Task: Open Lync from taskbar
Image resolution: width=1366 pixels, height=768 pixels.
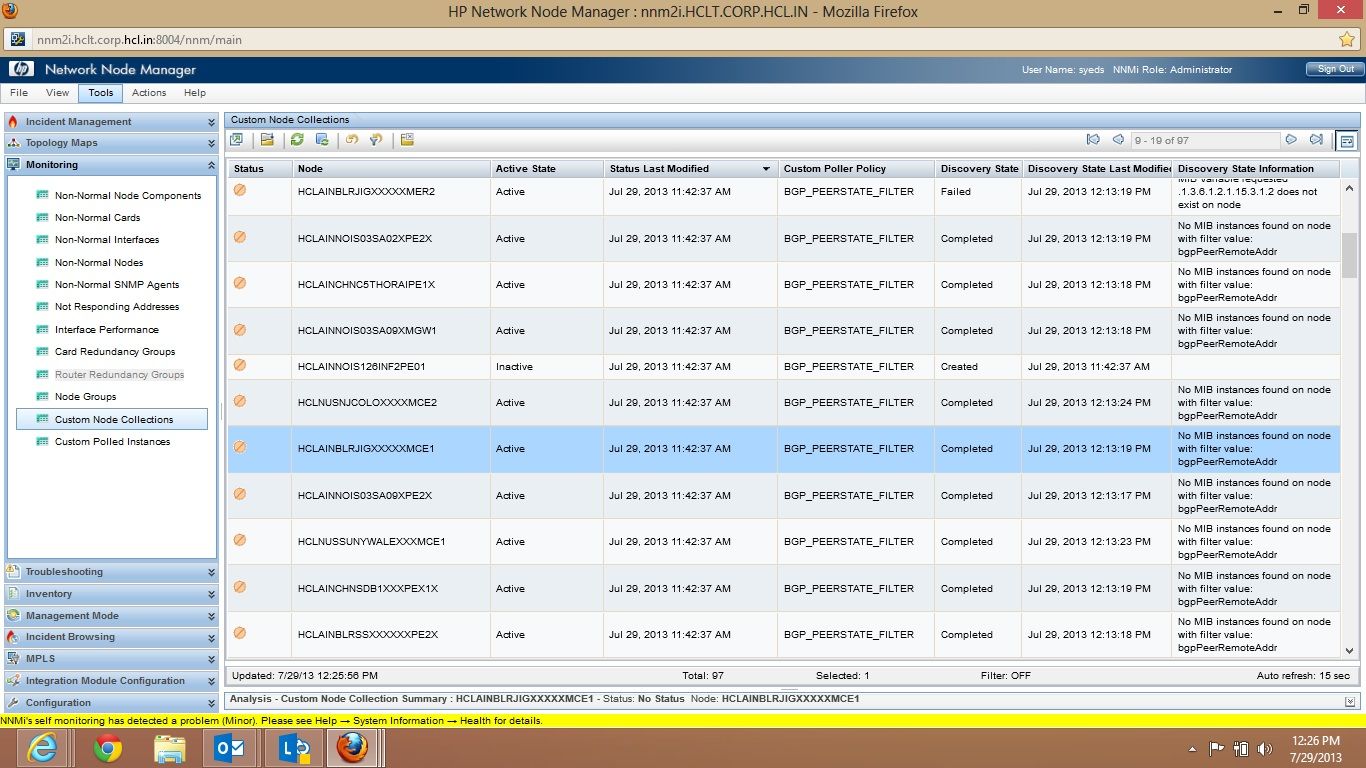Action: point(293,748)
